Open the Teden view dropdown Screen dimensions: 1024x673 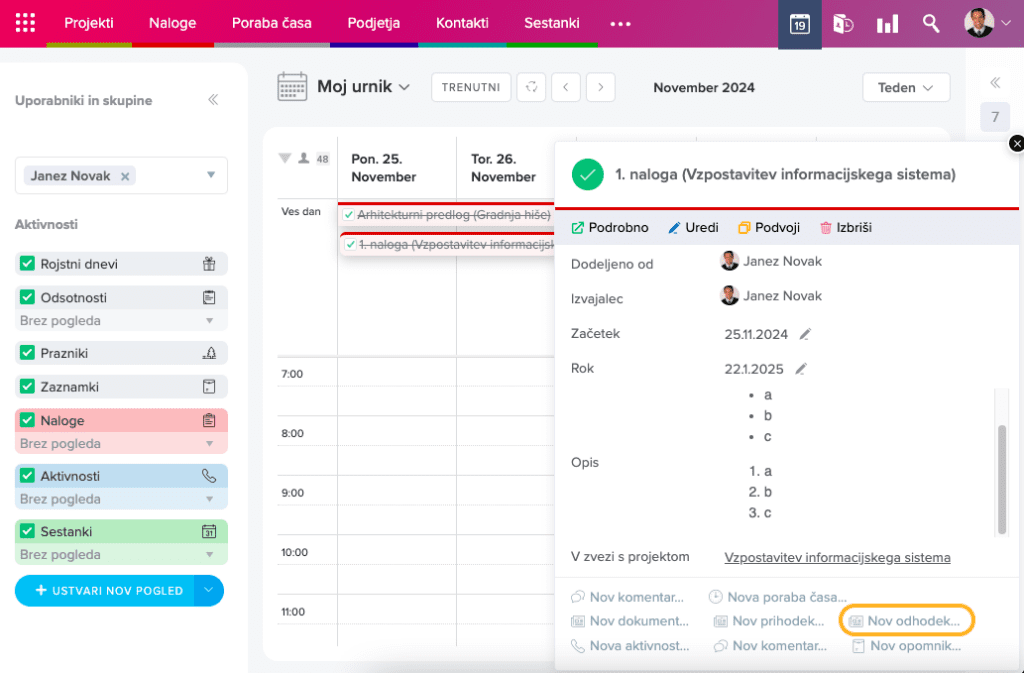click(x=905, y=87)
